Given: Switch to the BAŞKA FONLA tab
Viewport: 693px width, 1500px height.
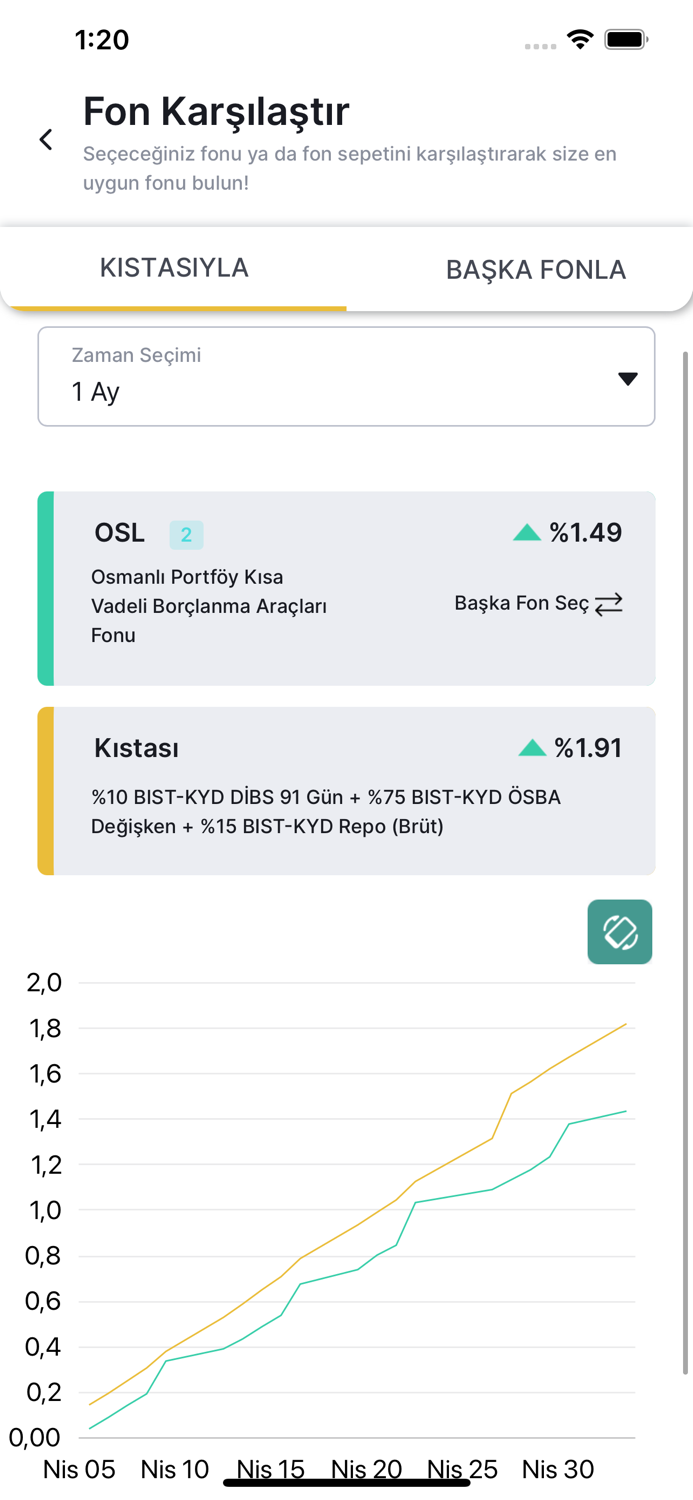Looking at the screenshot, I should [536, 270].
